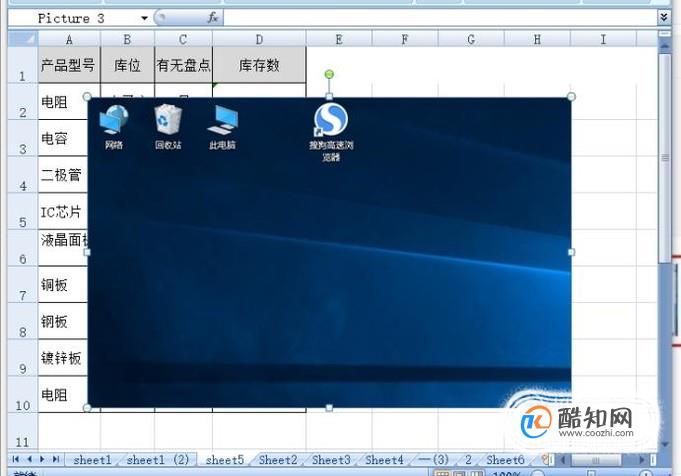Screen dimensions: 681x476
Task: Click the 铜板 cell
Action: [63, 285]
